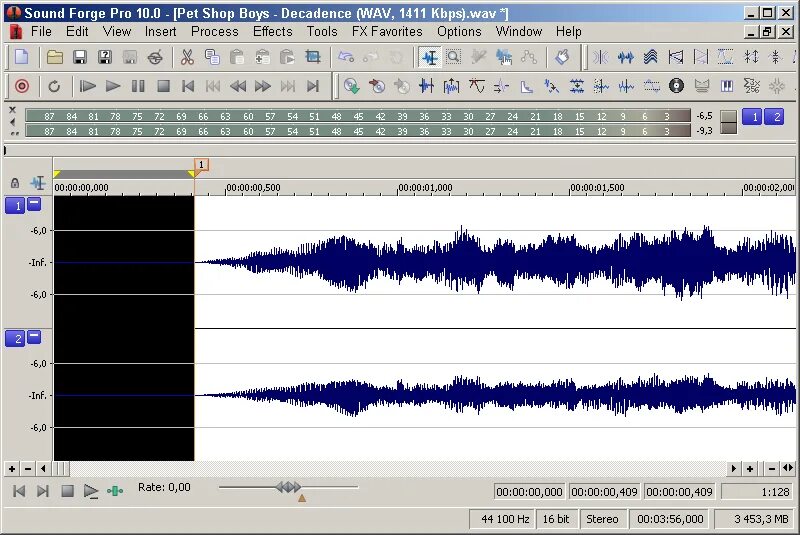
Task: Save the current WAV file
Action: coord(80,57)
